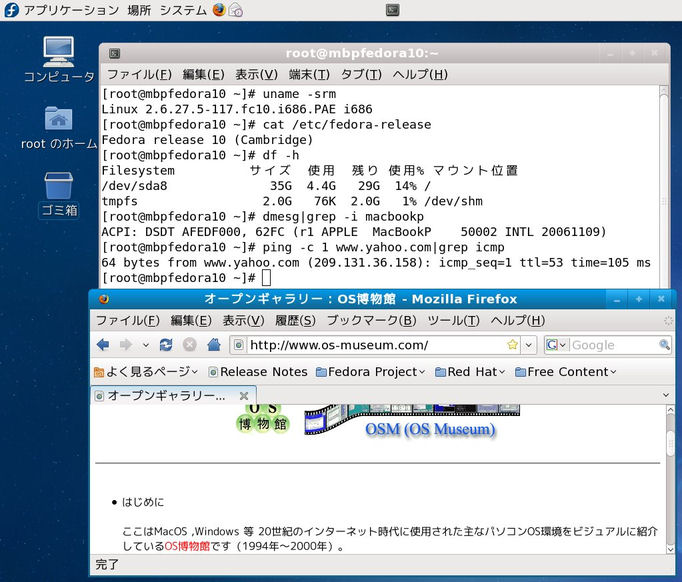Click the OS博物館 green logo image

point(263,418)
